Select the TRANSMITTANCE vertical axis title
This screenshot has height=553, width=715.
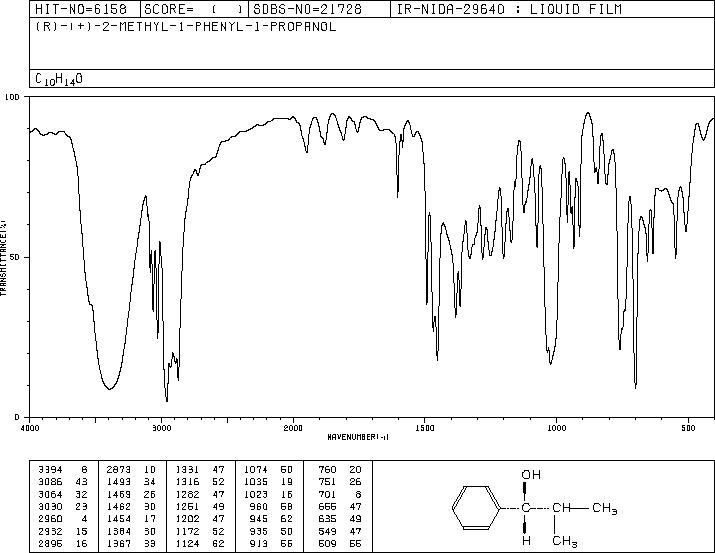3,257
